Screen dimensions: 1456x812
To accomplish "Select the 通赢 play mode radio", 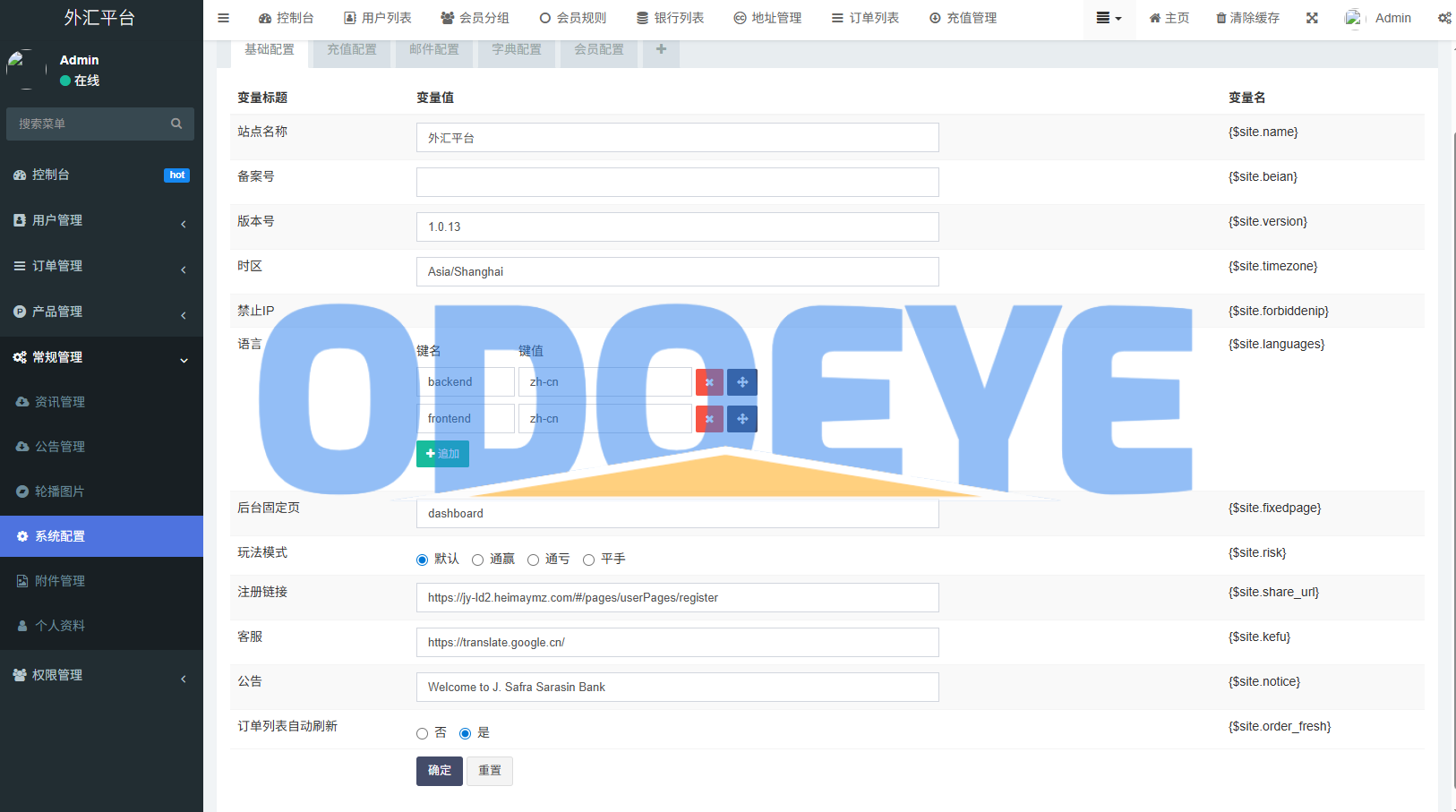I will point(478,560).
